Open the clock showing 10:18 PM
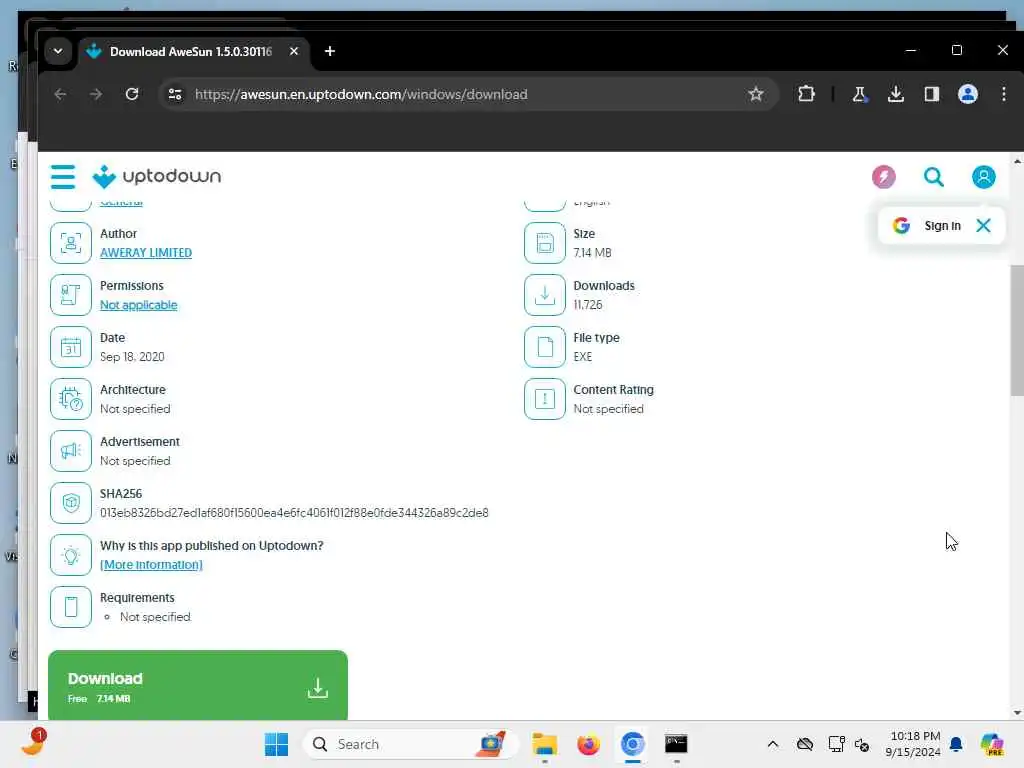The width and height of the screenshot is (1024, 768). pyautogui.click(x=912, y=744)
